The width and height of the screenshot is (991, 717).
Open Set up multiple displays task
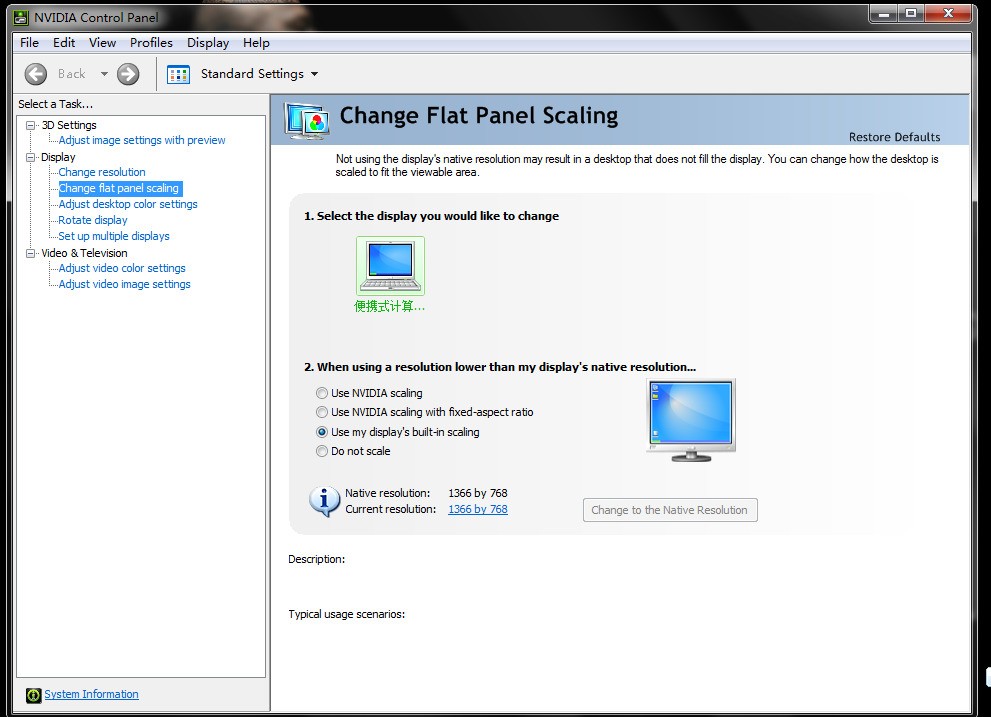pos(114,236)
